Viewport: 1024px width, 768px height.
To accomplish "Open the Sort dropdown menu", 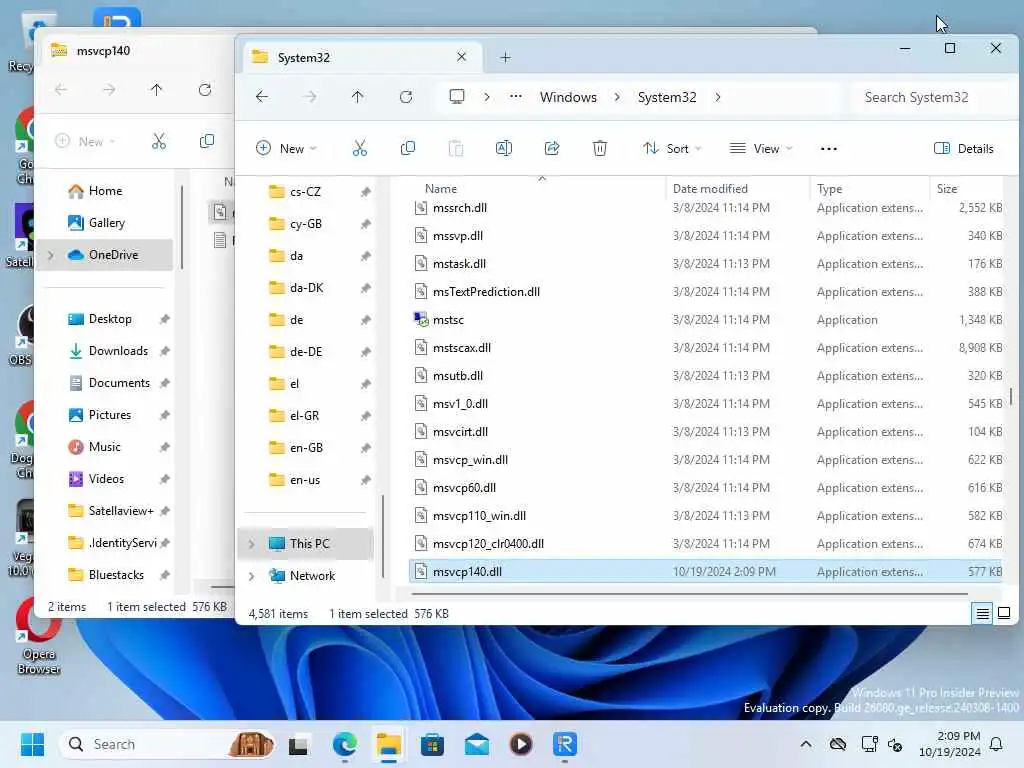I will pyautogui.click(x=672, y=149).
